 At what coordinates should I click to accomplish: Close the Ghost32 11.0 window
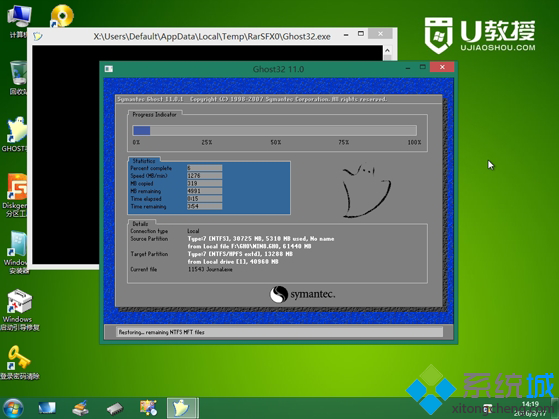point(442,67)
